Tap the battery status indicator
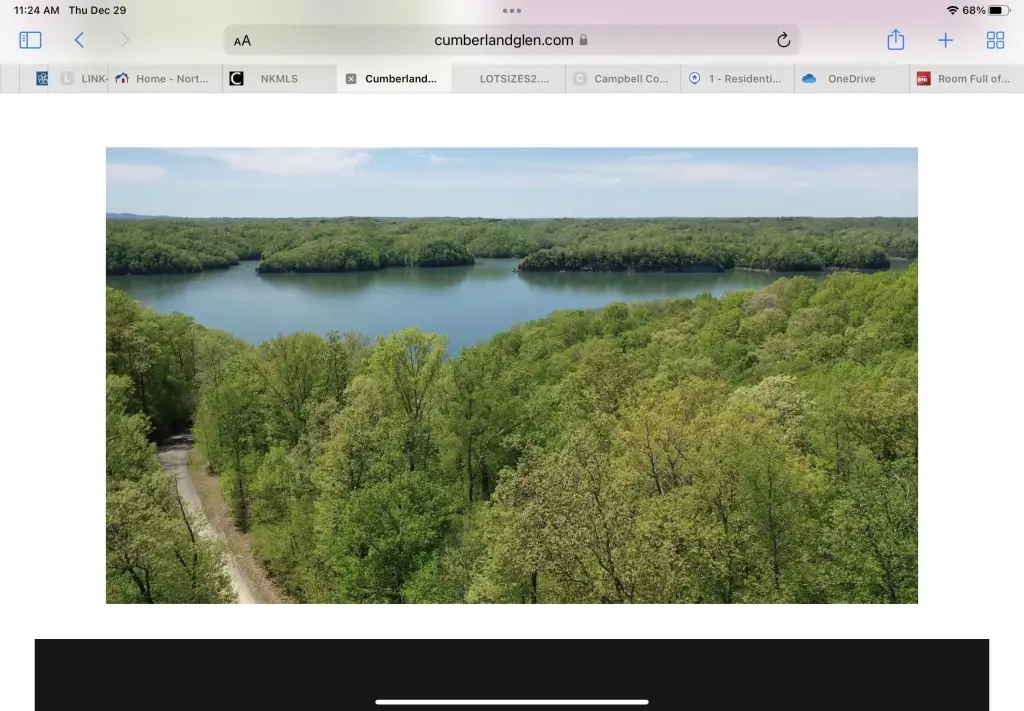The image size is (1024, 711). pyautogui.click(x=999, y=10)
